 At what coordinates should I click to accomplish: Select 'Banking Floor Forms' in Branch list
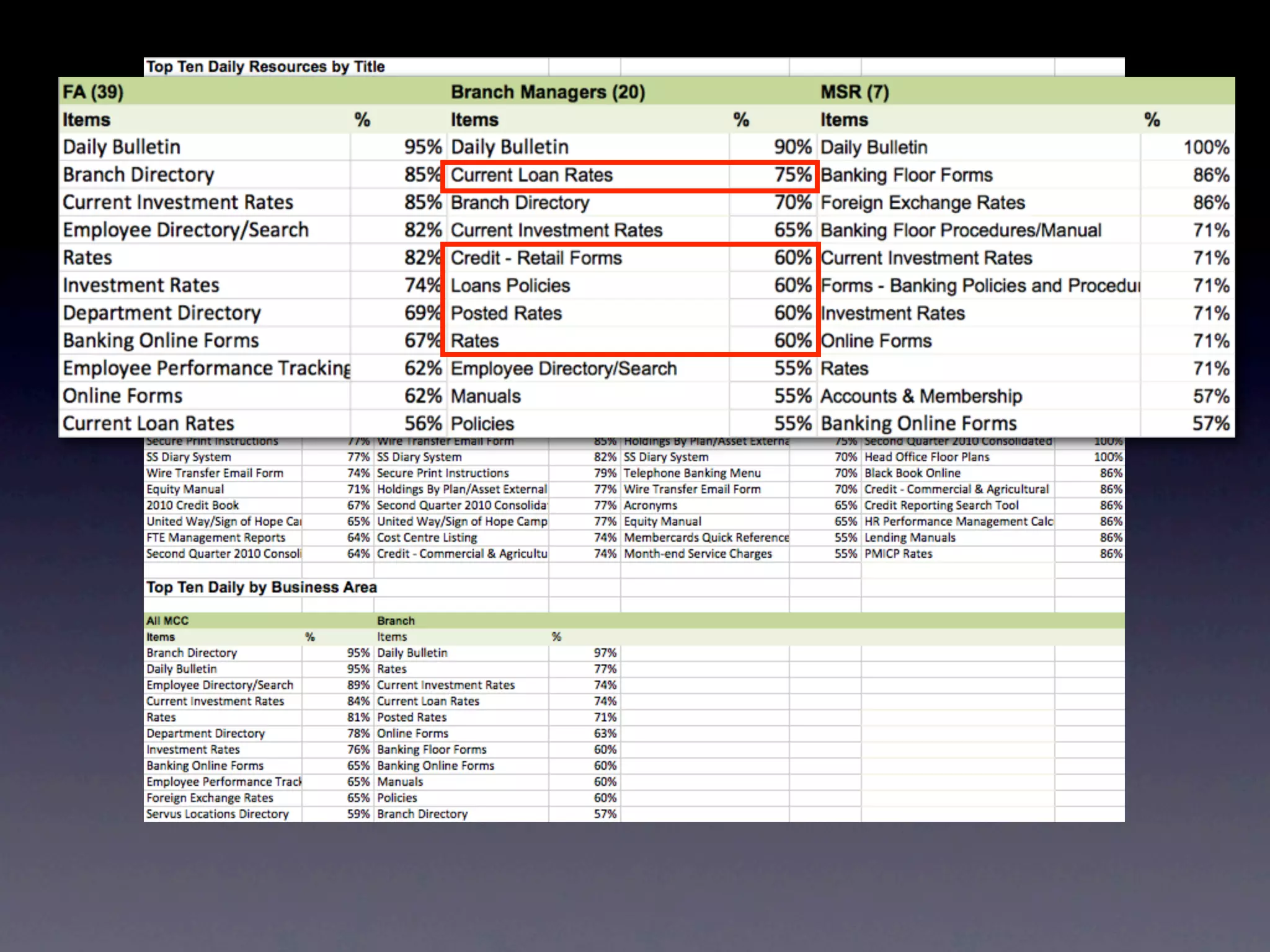coord(432,749)
